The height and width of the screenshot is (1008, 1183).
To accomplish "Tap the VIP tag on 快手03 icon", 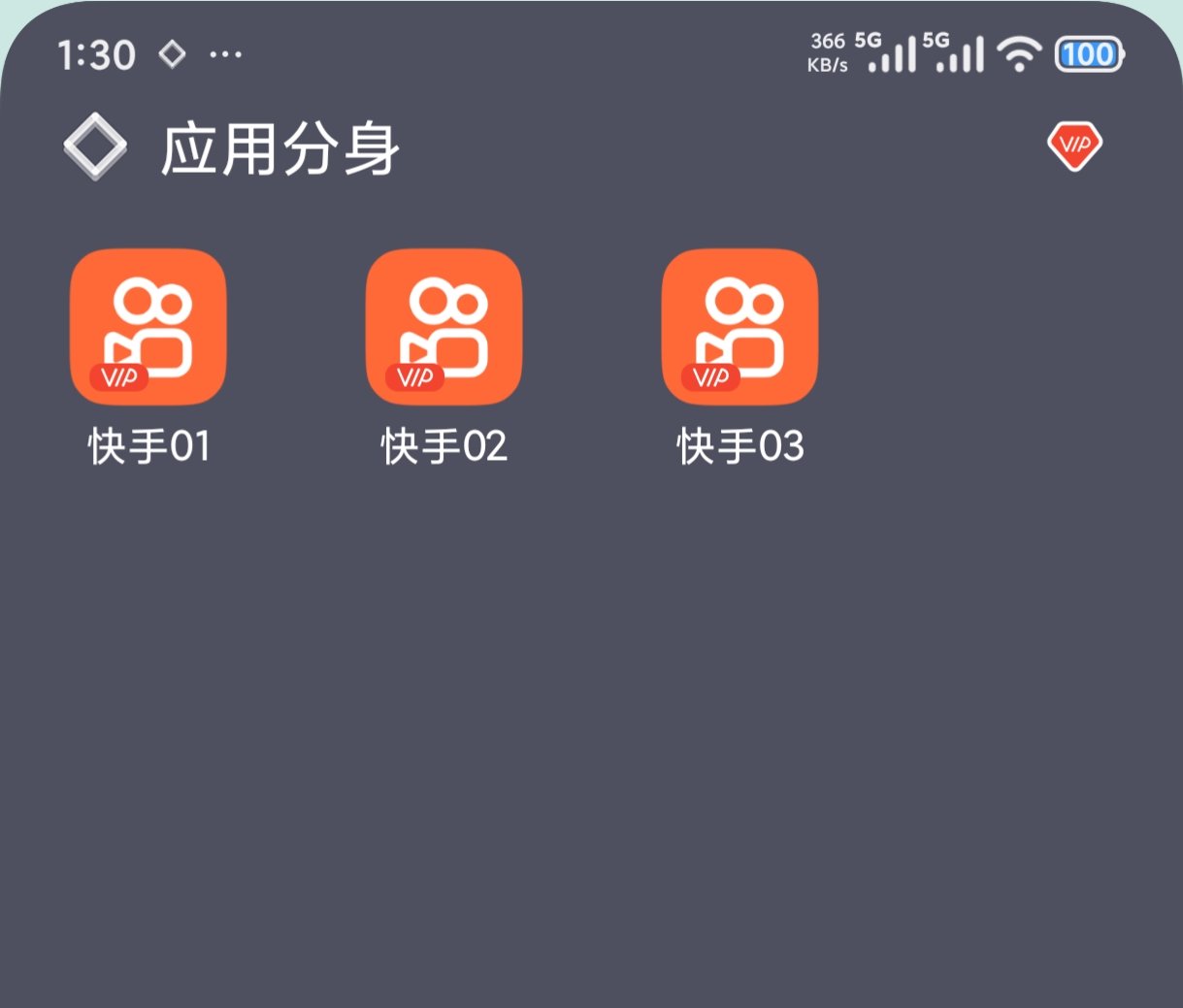I will tap(710, 377).
